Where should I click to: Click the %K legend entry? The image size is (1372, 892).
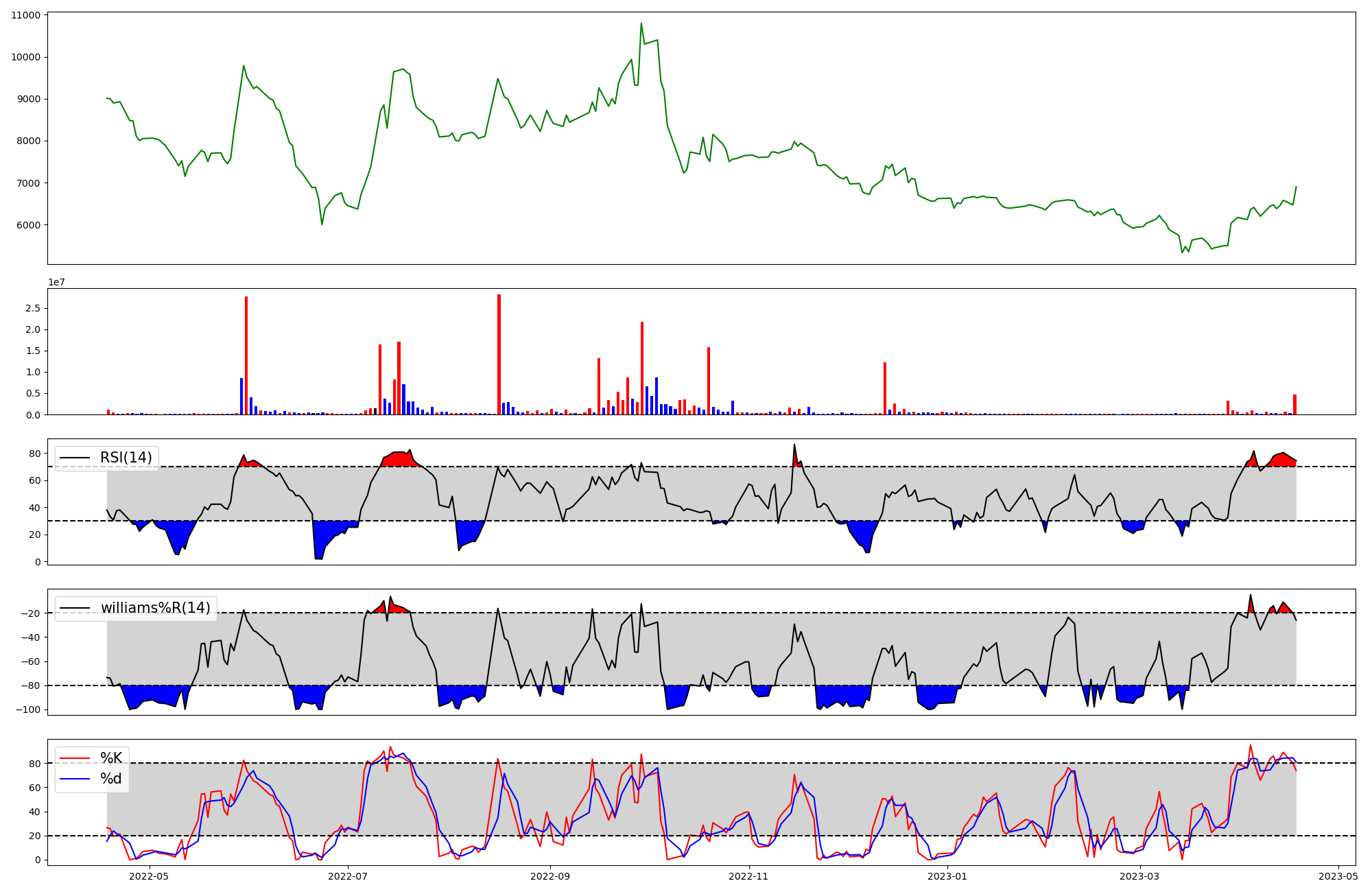(111, 758)
